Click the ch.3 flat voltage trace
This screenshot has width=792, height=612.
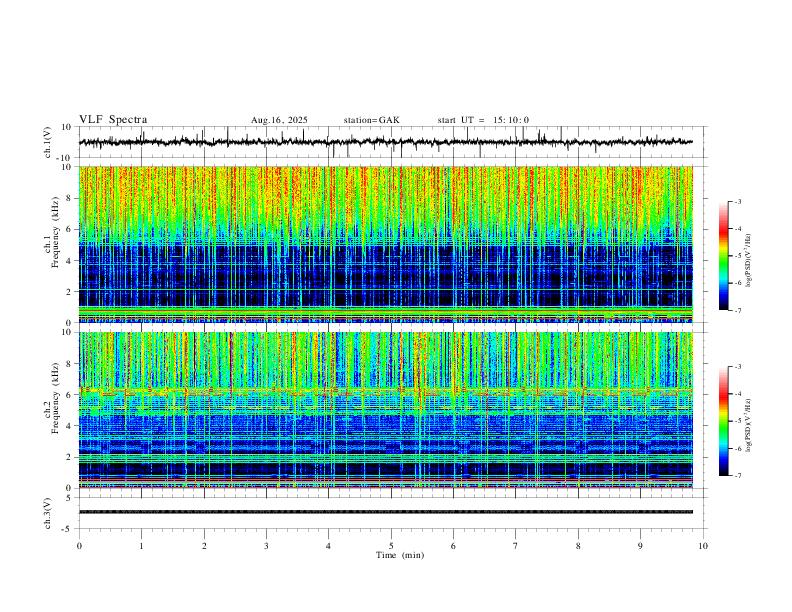tap(386, 512)
